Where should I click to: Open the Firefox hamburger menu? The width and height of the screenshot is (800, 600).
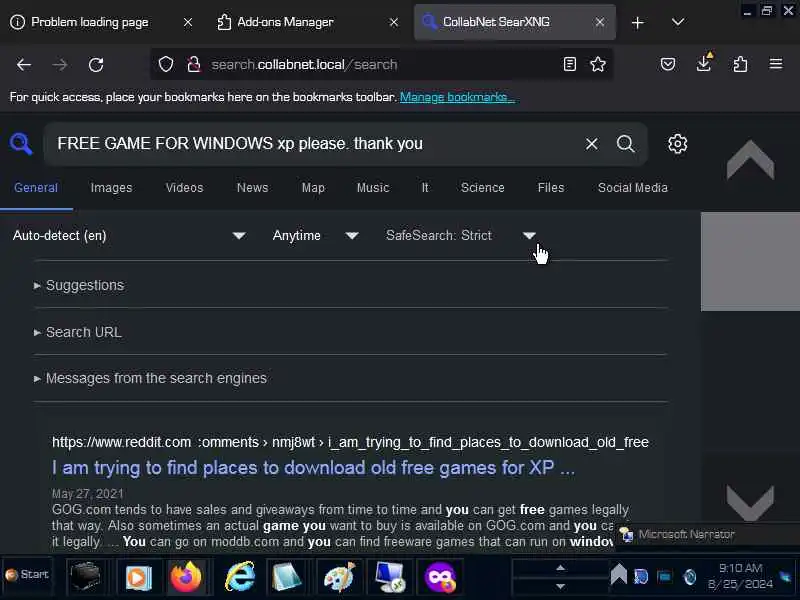pos(776,64)
